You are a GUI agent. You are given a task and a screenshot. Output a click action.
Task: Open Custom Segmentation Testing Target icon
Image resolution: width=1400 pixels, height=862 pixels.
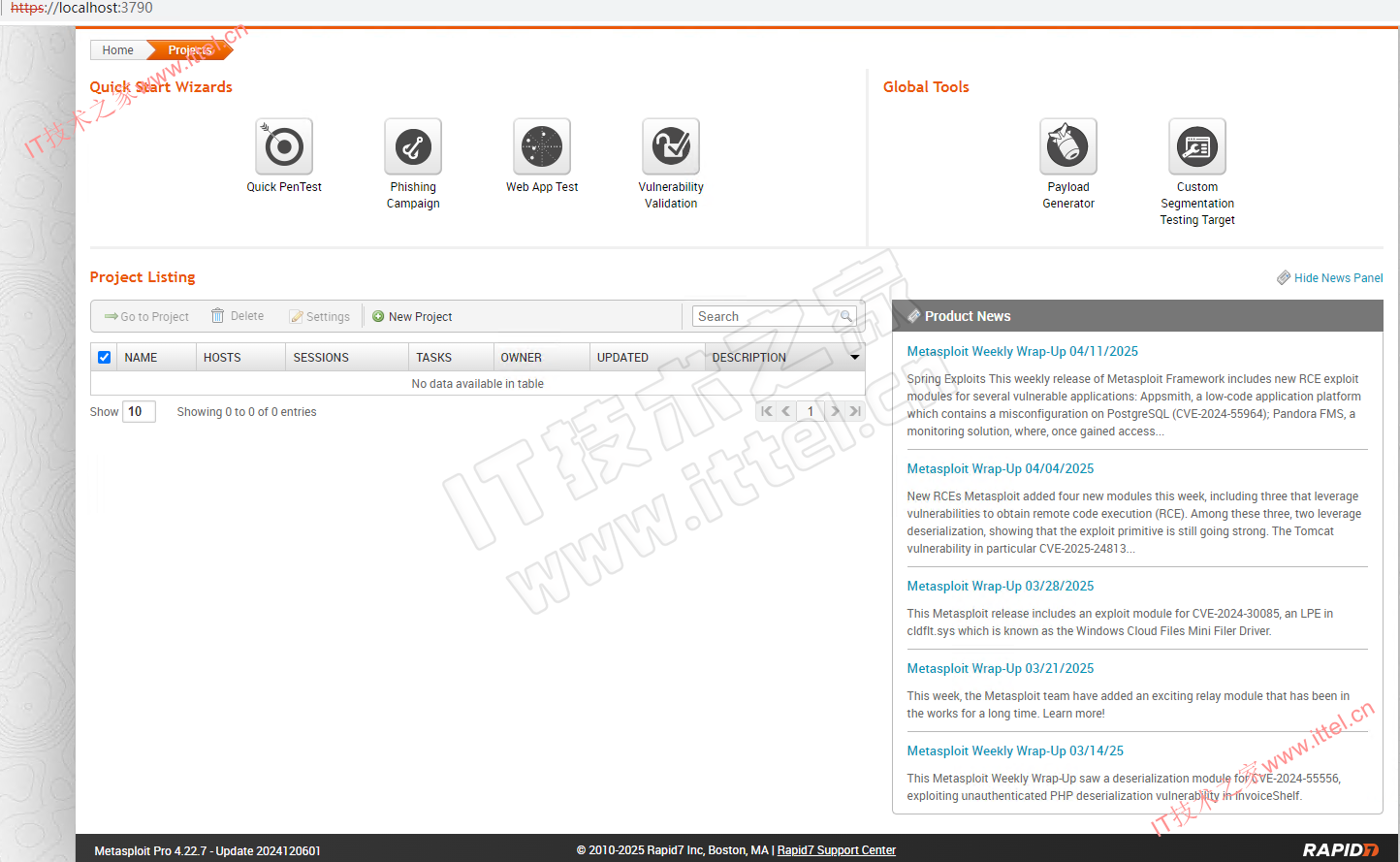pos(1197,146)
